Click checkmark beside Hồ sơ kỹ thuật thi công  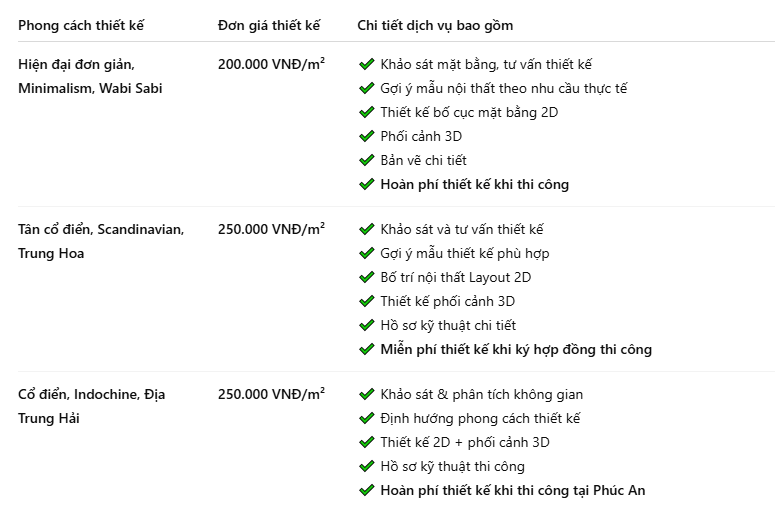click(366, 467)
